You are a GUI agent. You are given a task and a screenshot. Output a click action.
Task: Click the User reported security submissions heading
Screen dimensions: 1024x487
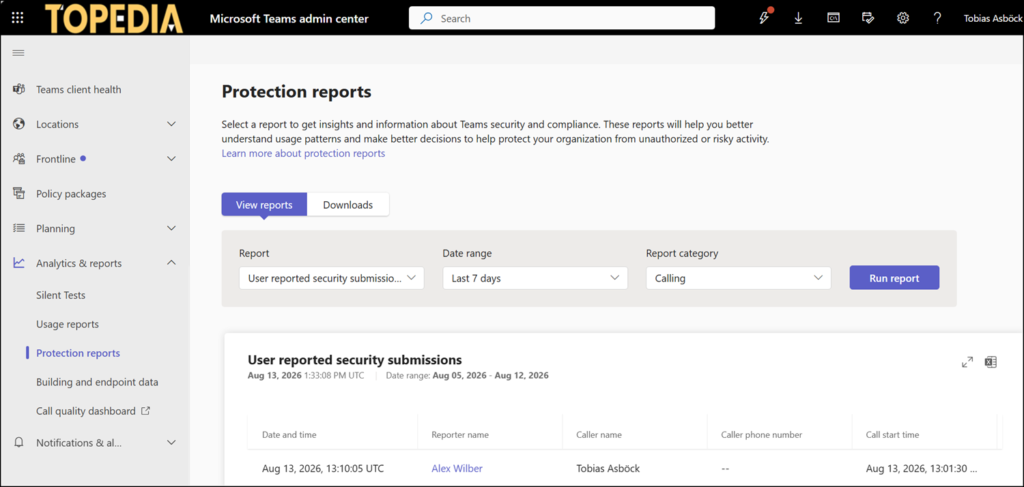pos(355,360)
